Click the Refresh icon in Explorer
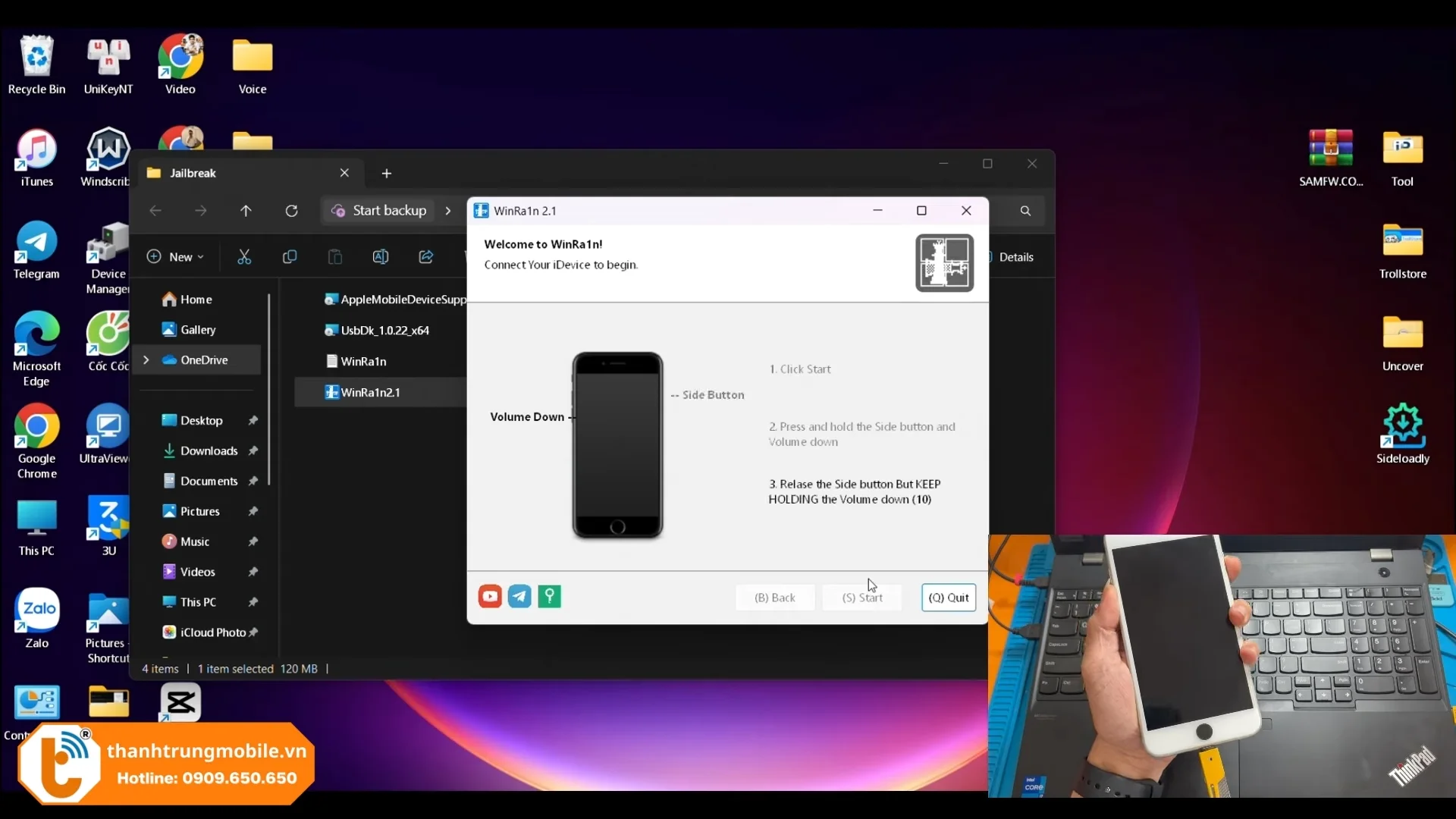 [x=291, y=211]
